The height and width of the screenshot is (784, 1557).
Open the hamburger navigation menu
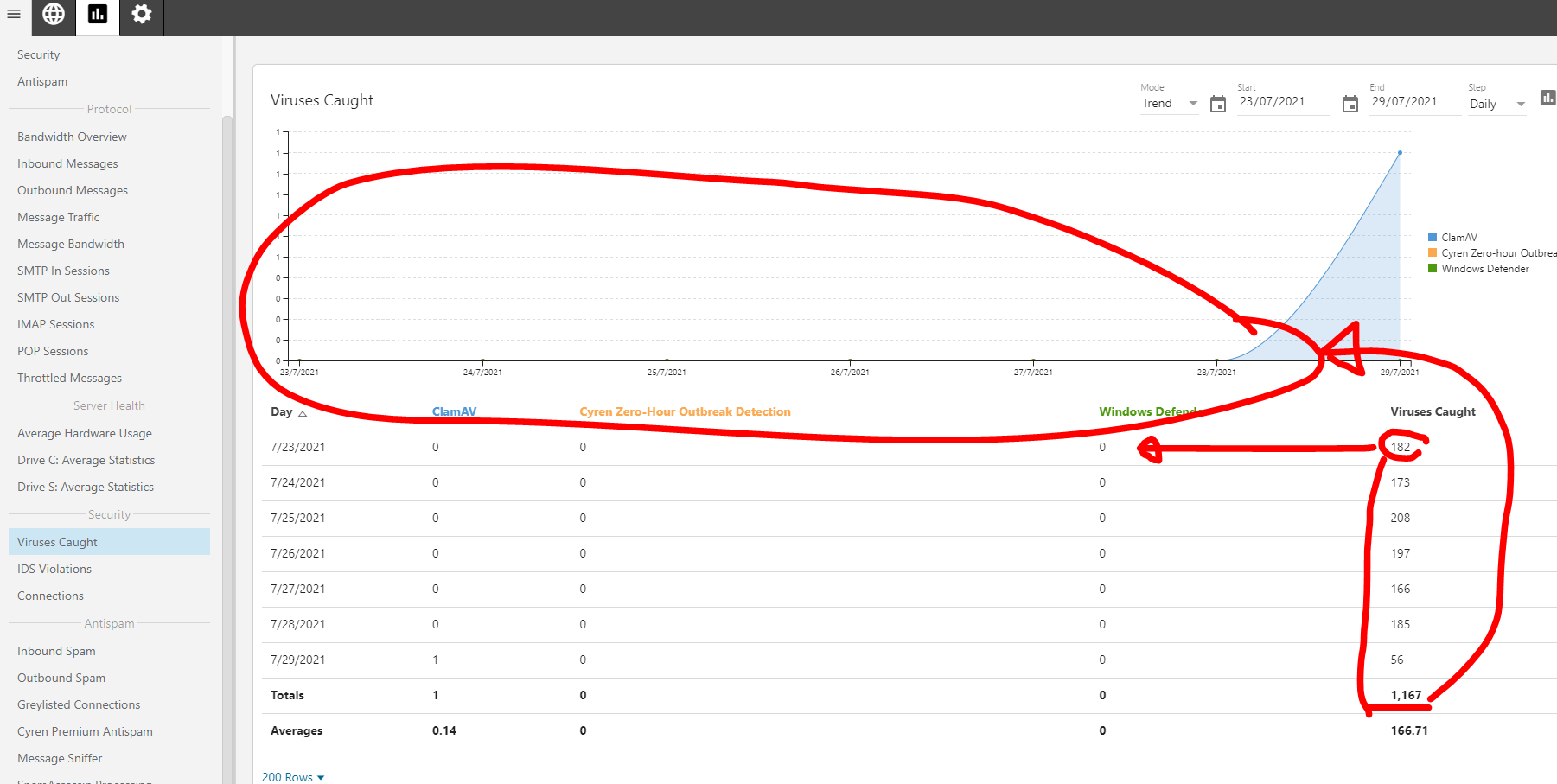pyautogui.click(x=14, y=14)
